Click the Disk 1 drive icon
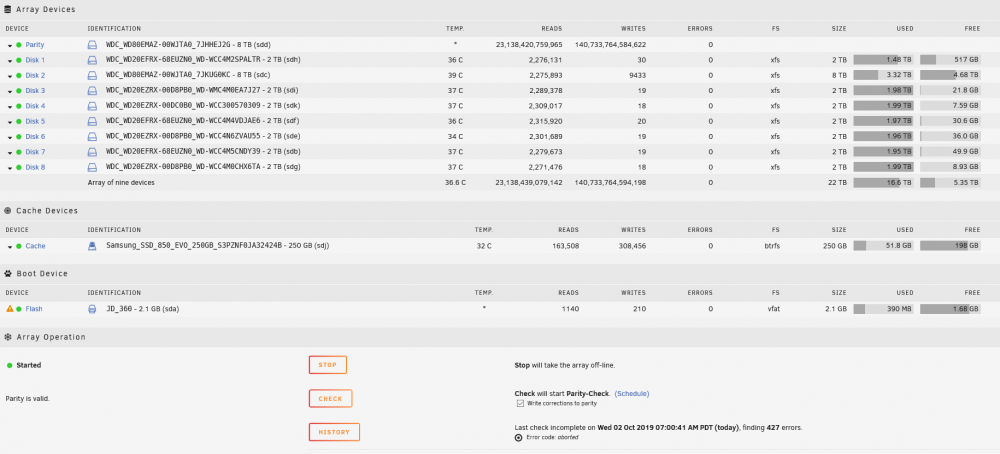Image resolution: width=1000 pixels, height=454 pixels. 92,61
